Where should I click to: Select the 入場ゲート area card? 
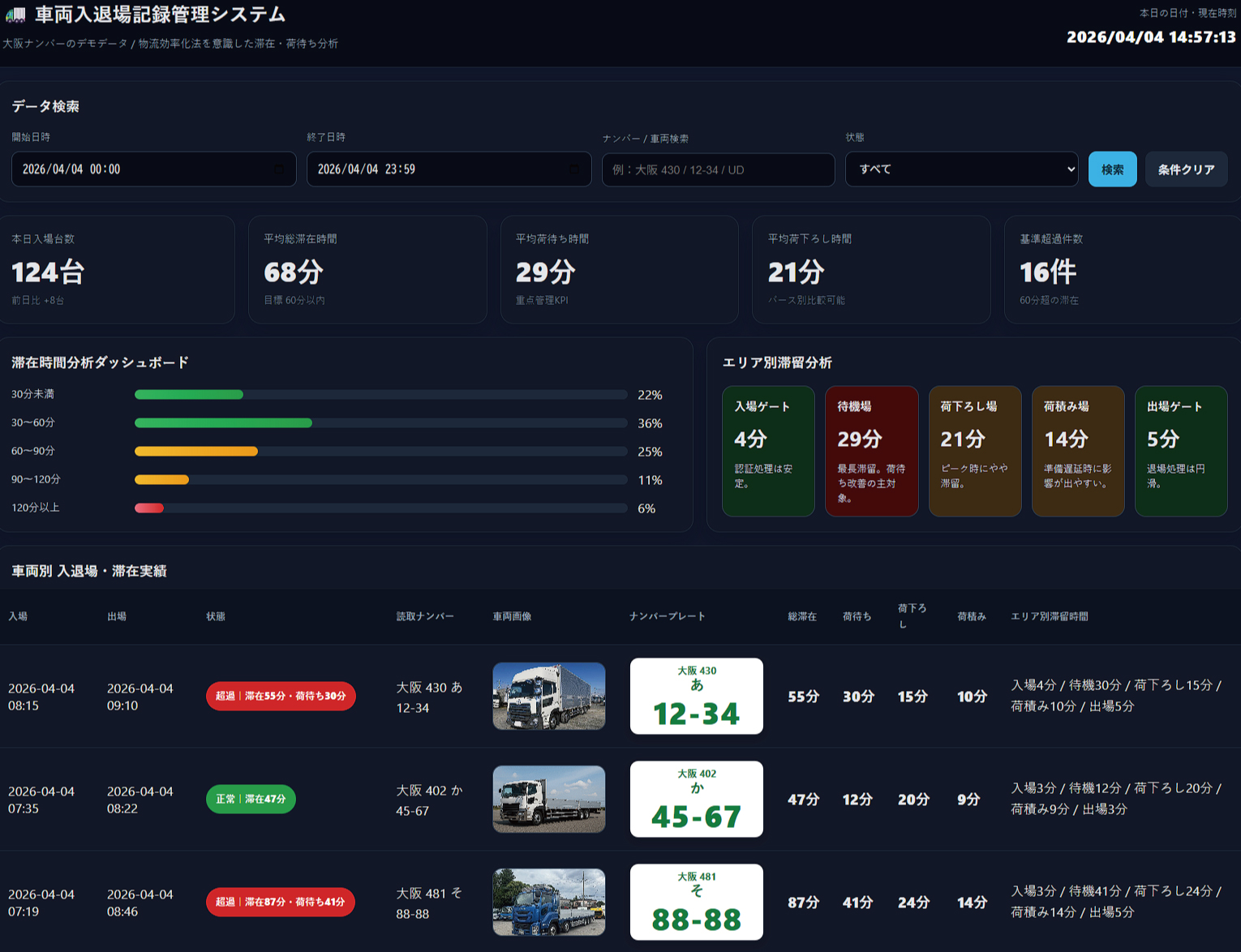(768, 451)
